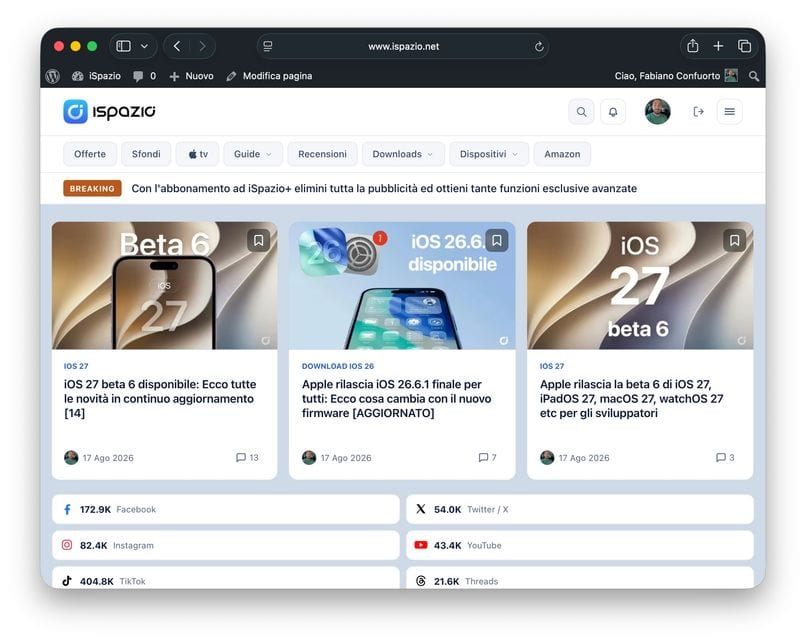
Task: Click author avatar on the third article
Action: coord(547,457)
